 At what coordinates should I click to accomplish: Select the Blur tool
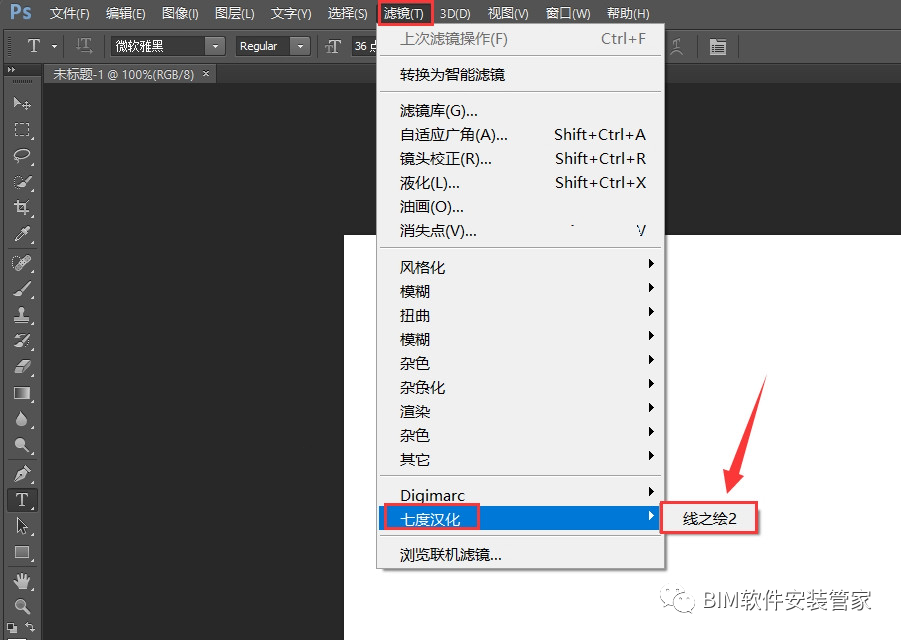click(x=22, y=419)
